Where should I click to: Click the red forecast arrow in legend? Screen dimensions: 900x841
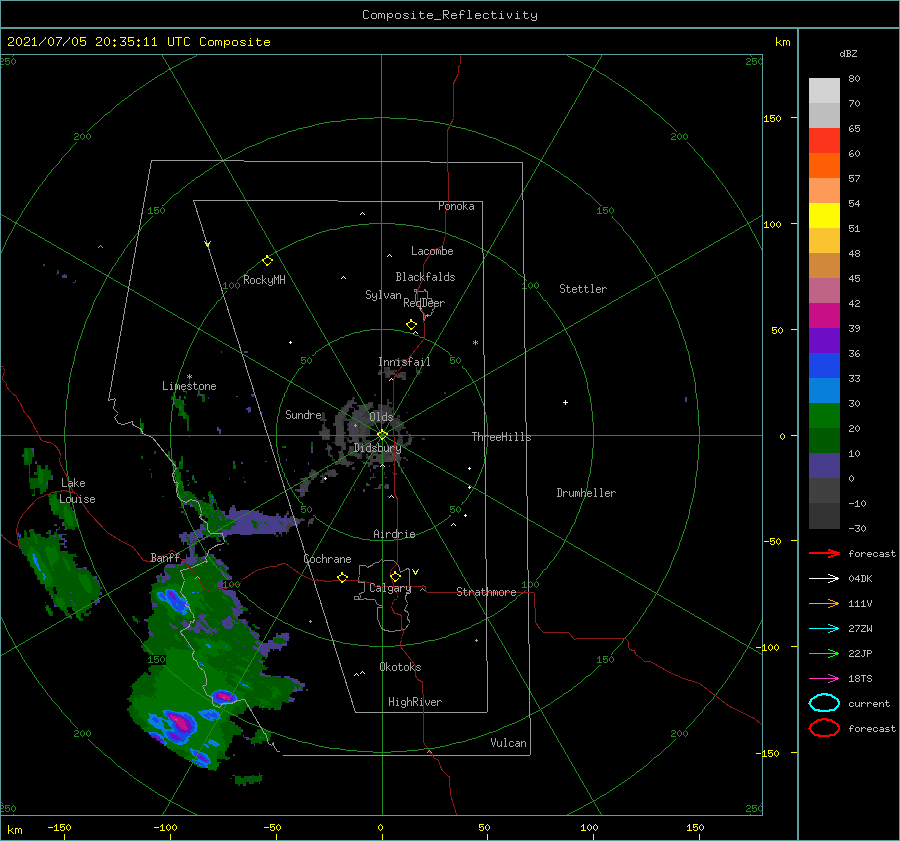(824, 553)
